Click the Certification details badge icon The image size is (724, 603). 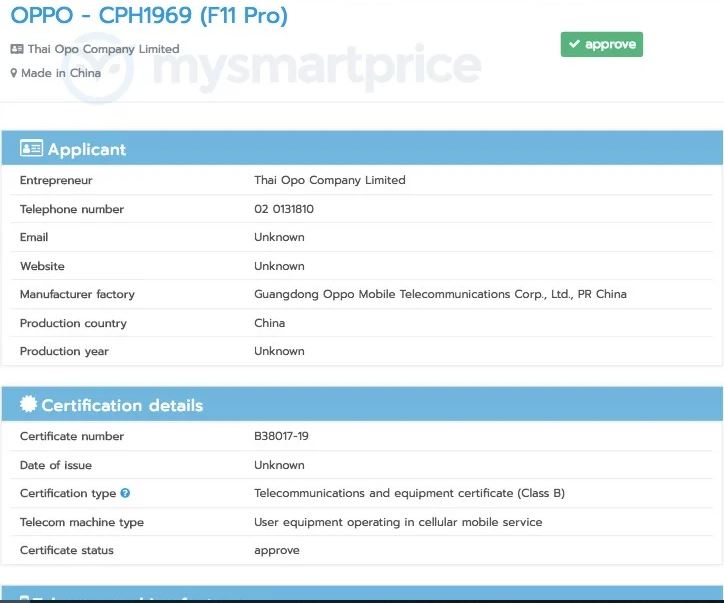[28, 404]
